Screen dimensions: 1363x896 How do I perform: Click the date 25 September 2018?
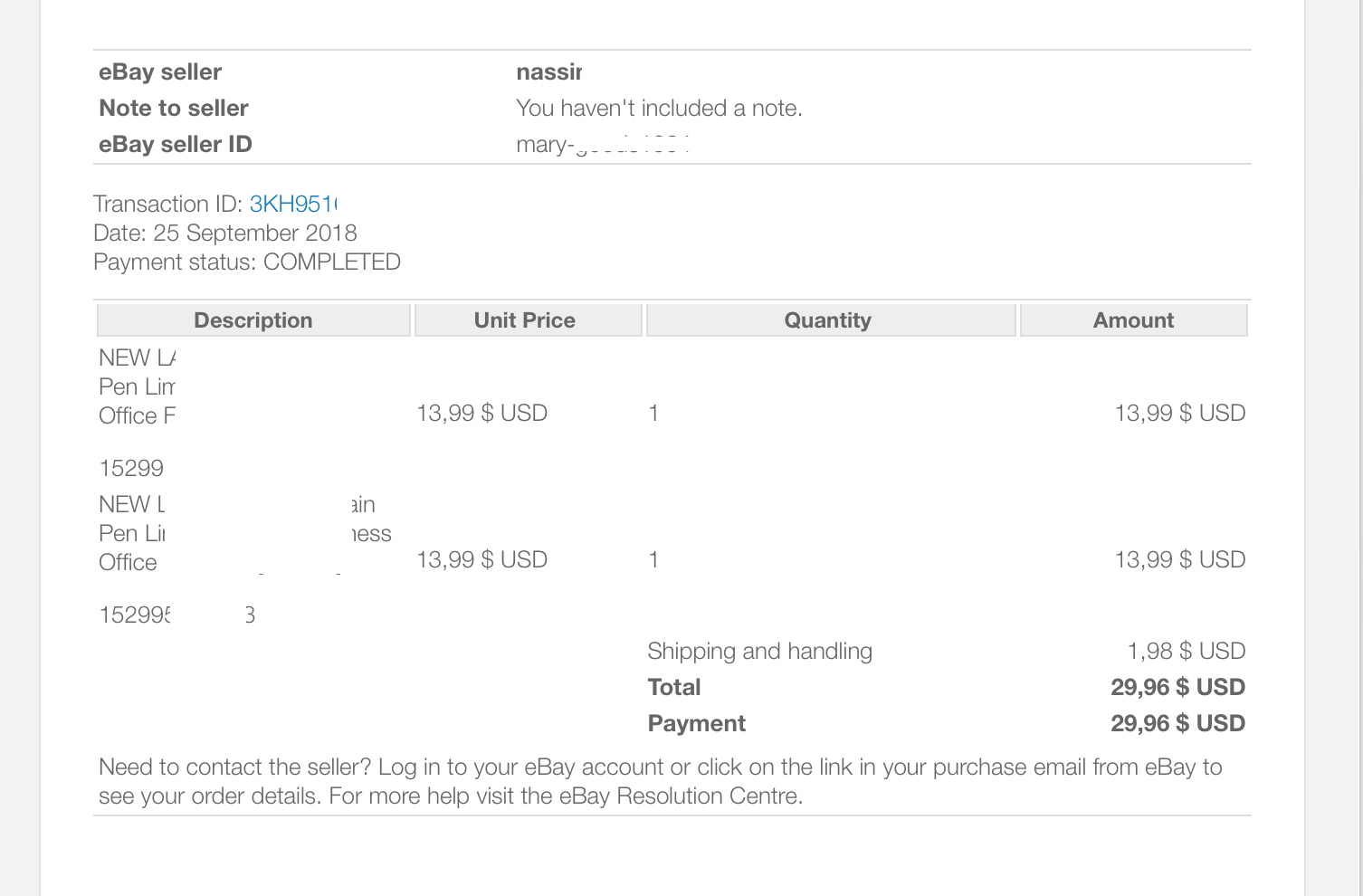pos(254,233)
